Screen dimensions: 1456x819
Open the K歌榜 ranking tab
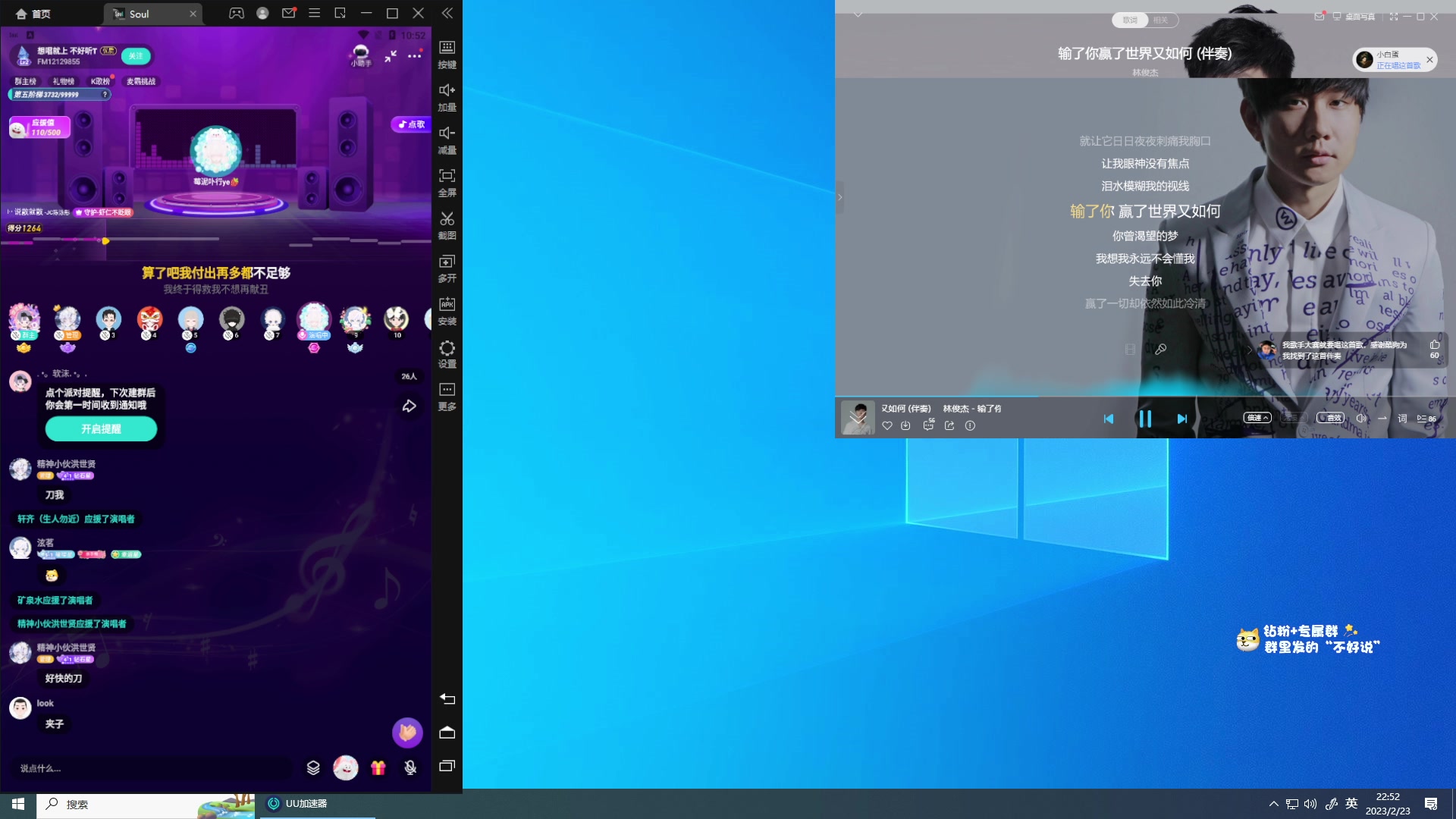(x=100, y=81)
